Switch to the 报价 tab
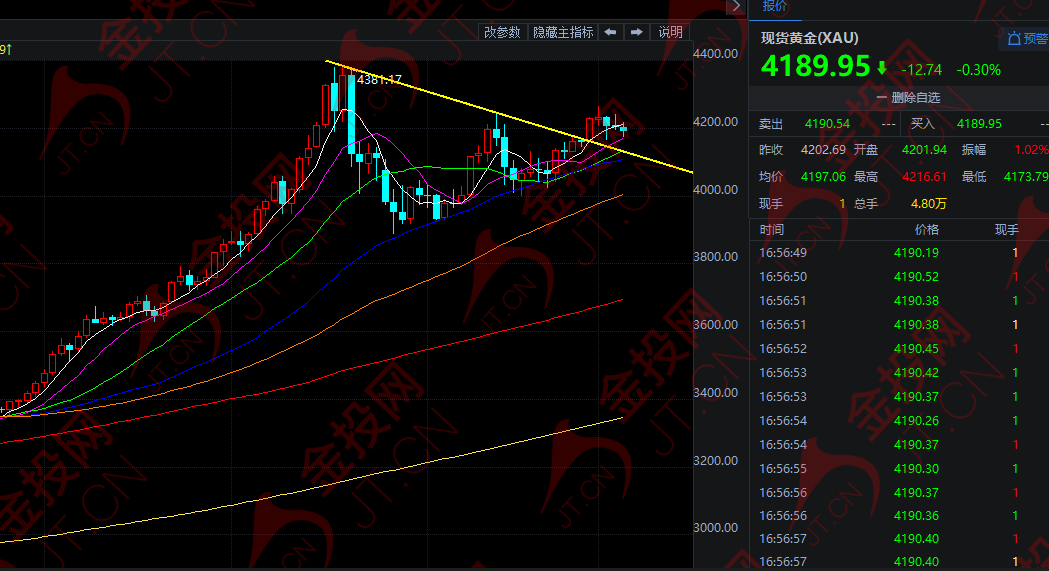This screenshot has height=571, width=1049. click(x=775, y=7)
